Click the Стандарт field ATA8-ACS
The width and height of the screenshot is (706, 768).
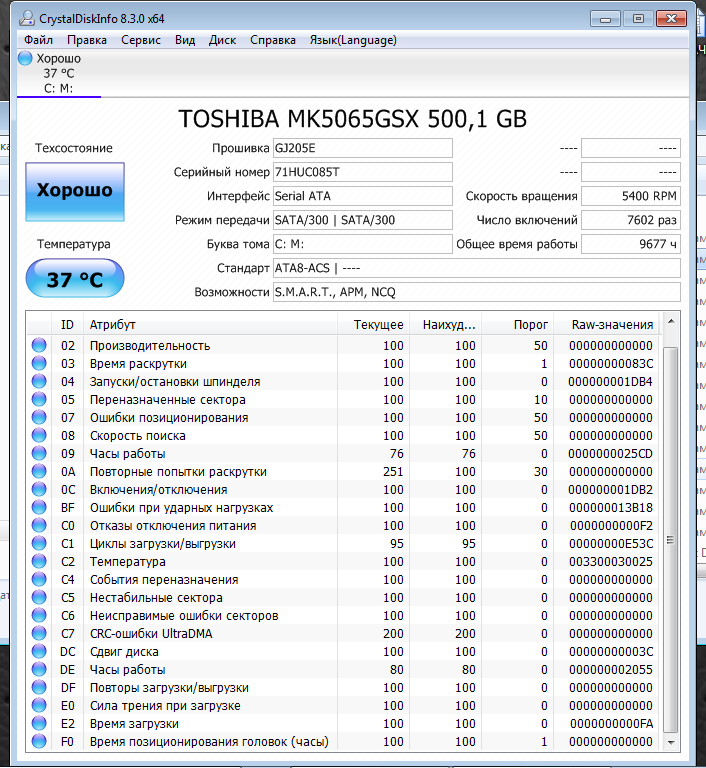tap(477, 268)
